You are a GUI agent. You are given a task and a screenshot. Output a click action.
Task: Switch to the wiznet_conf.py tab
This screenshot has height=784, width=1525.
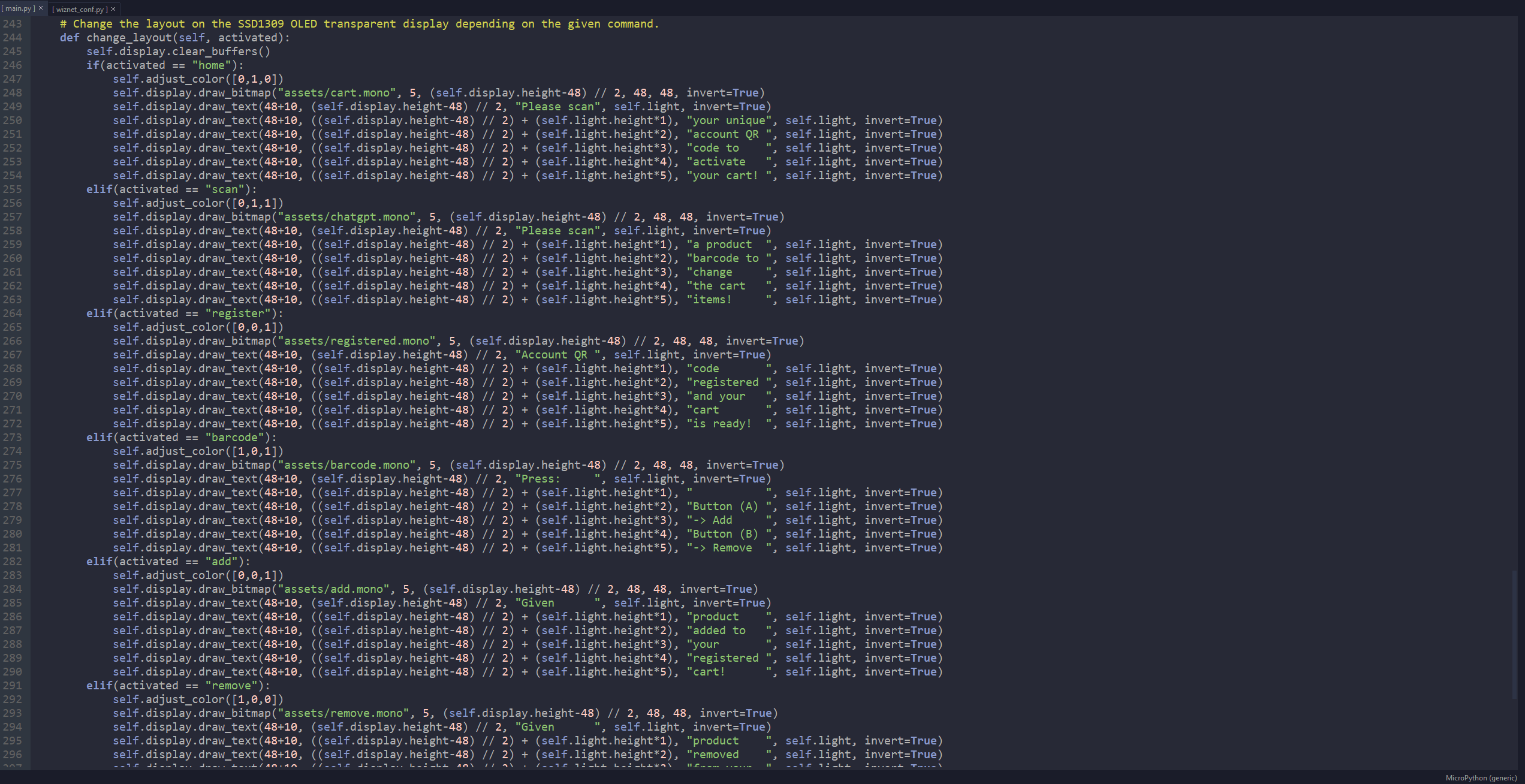click(80, 9)
